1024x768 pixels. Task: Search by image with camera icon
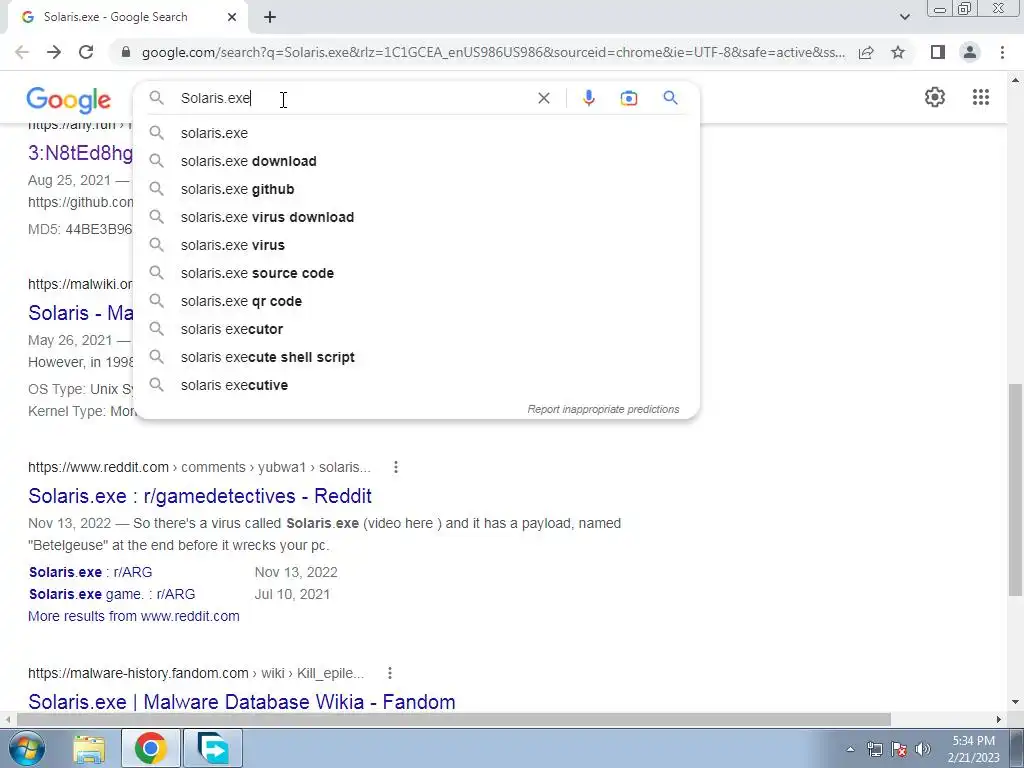(x=628, y=98)
